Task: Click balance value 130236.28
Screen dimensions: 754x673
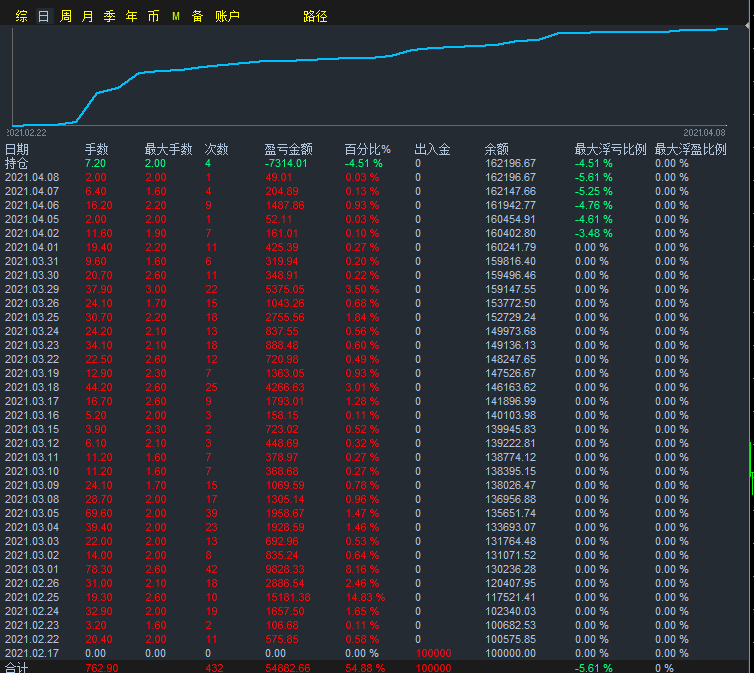Action: 510,569
